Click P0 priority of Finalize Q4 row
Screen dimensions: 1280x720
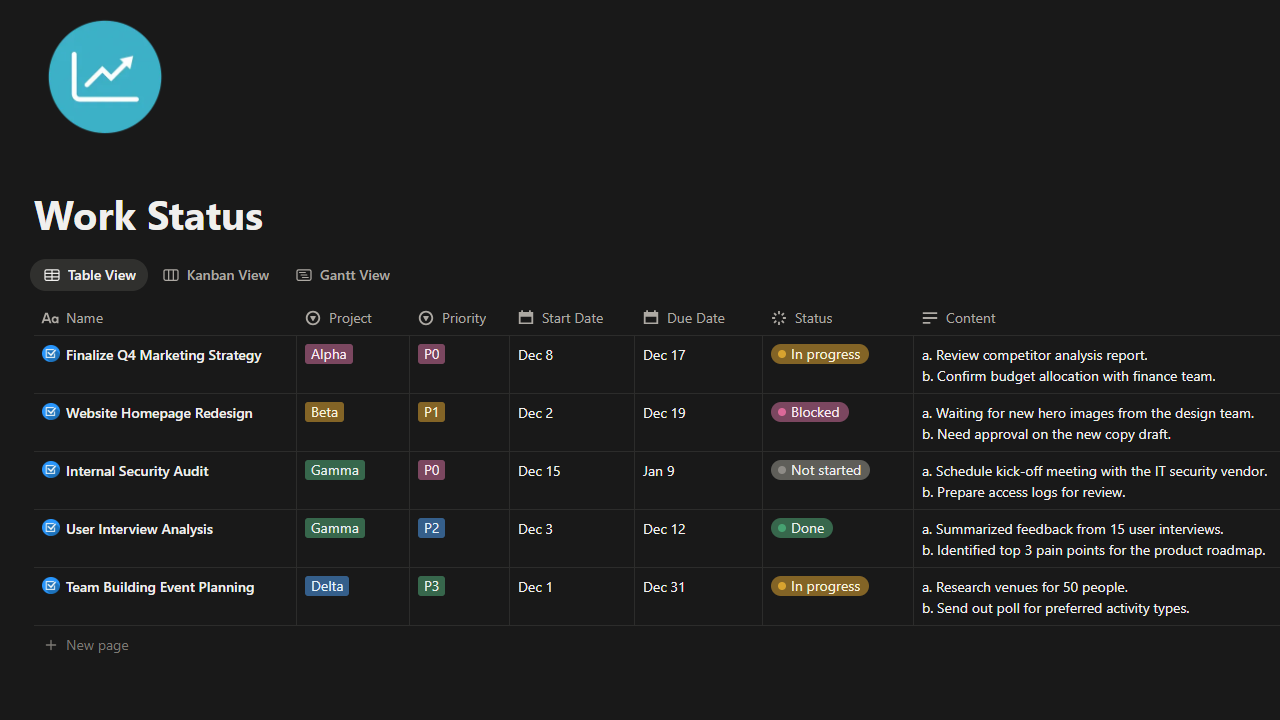431,354
